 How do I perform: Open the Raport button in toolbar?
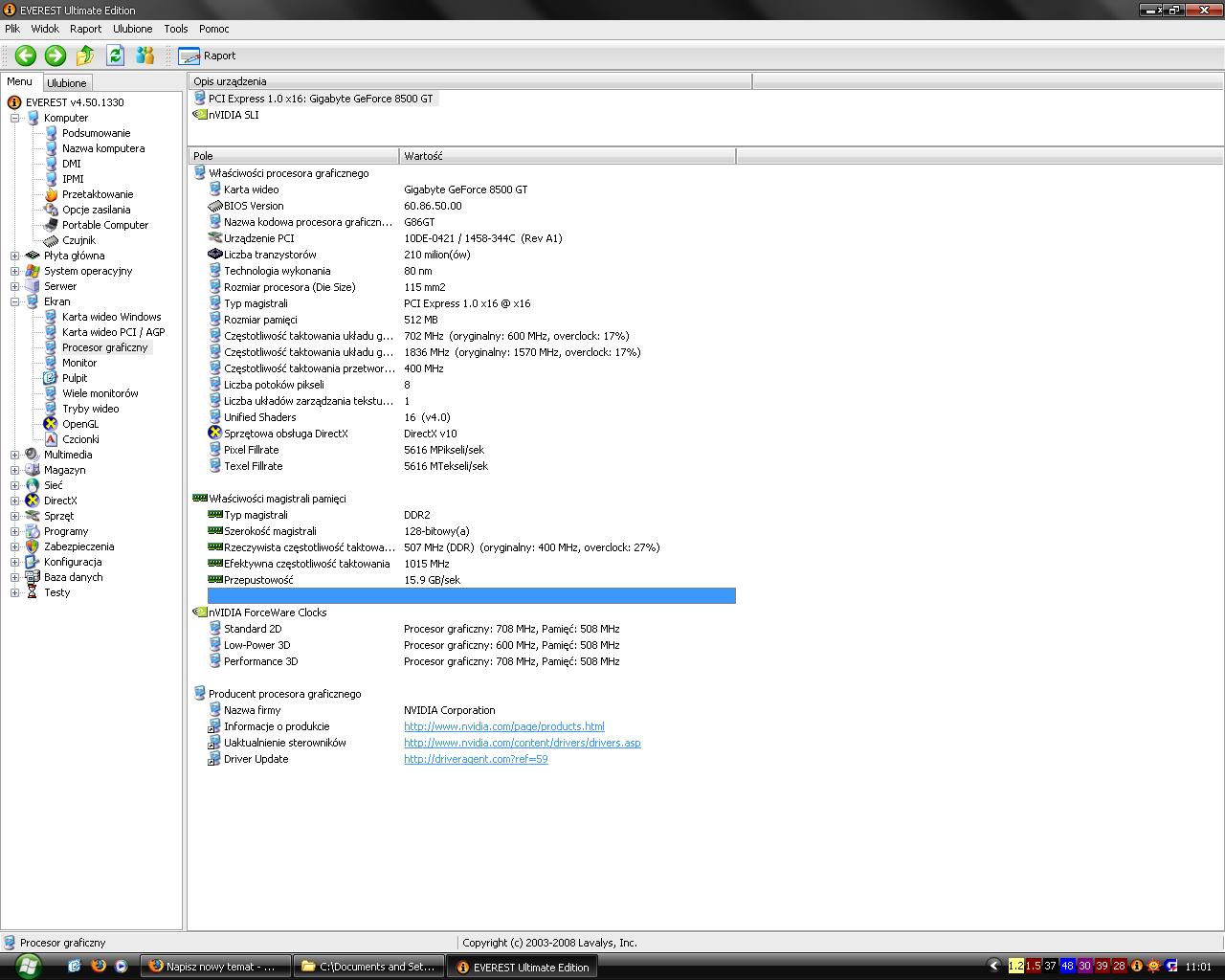point(207,56)
